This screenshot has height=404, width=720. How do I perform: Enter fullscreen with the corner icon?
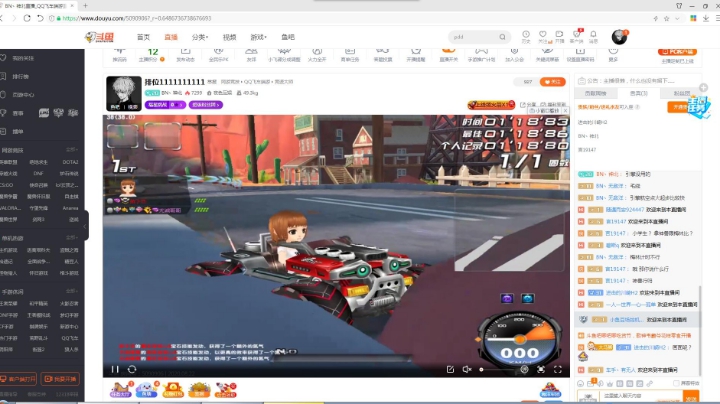click(558, 369)
